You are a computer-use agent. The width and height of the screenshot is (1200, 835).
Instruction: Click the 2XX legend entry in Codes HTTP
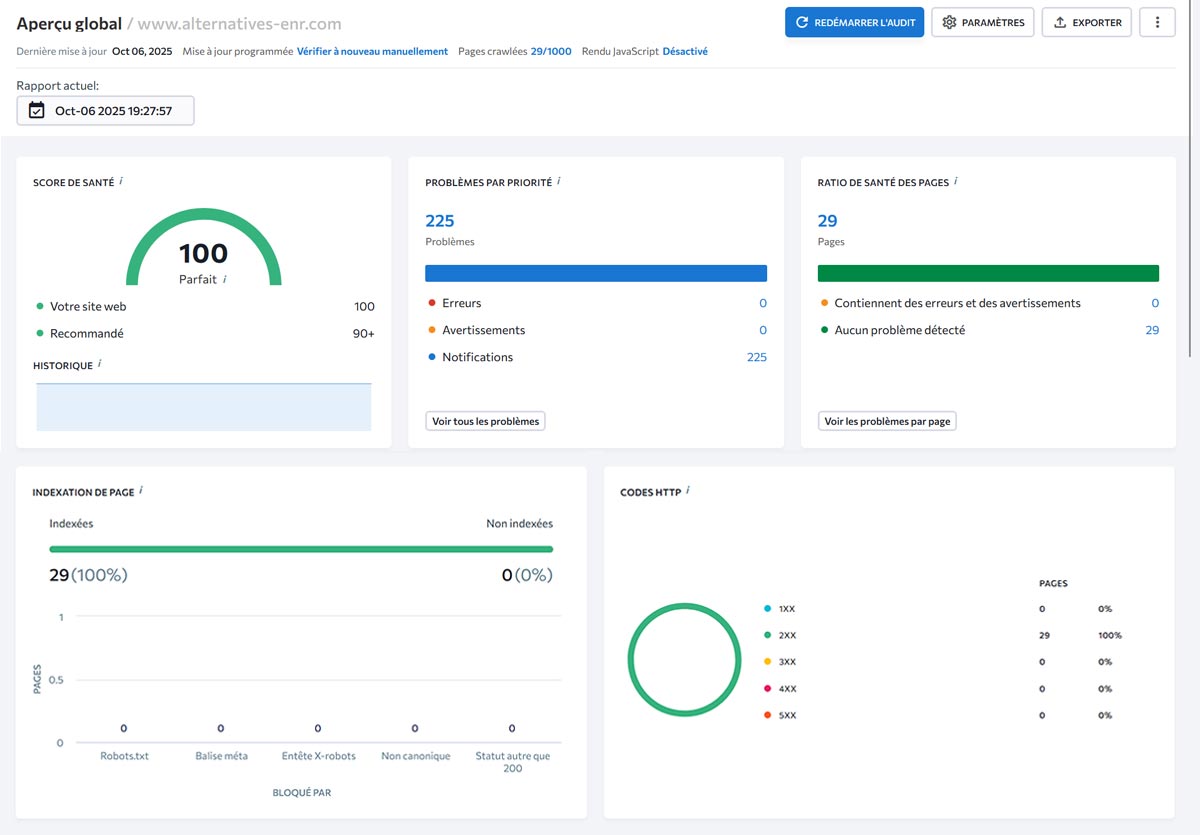coord(786,635)
